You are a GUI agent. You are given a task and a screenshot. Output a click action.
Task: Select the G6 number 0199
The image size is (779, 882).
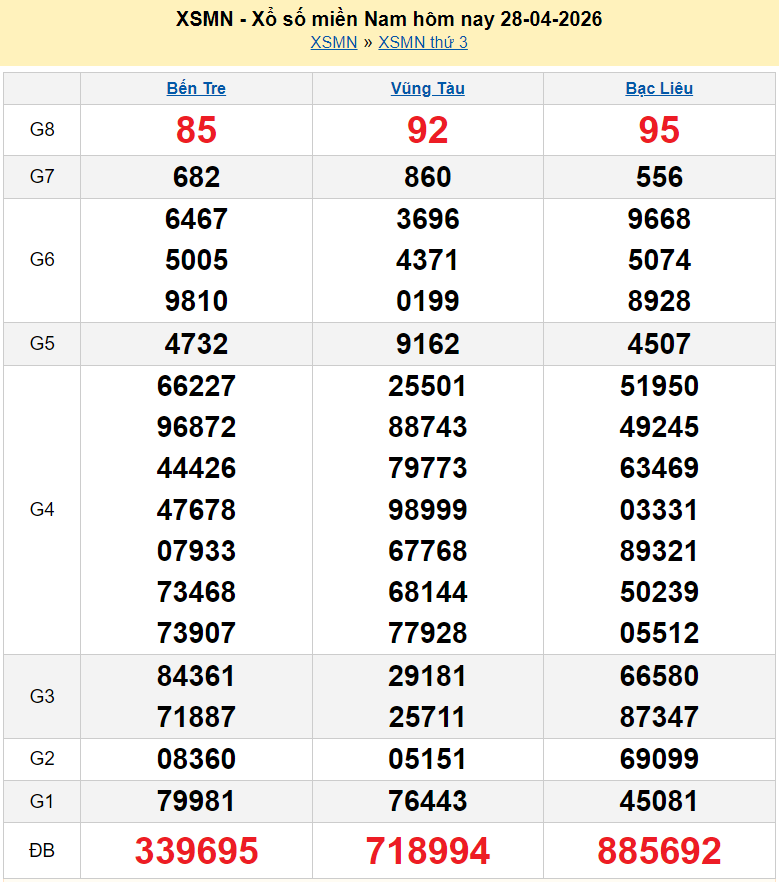tap(427, 301)
